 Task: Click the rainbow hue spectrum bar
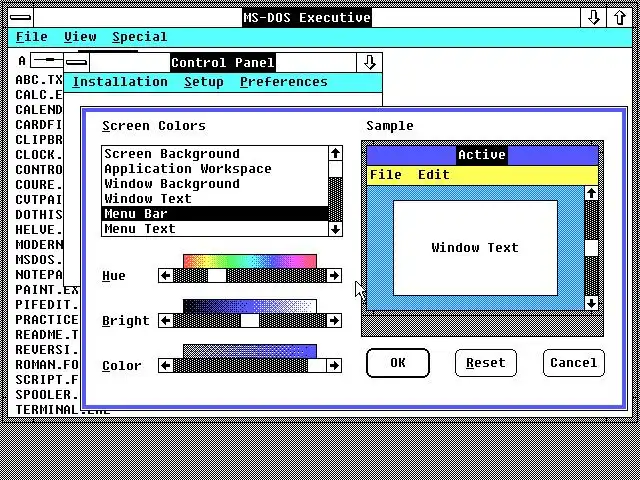pyautogui.click(x=250, y=261)
